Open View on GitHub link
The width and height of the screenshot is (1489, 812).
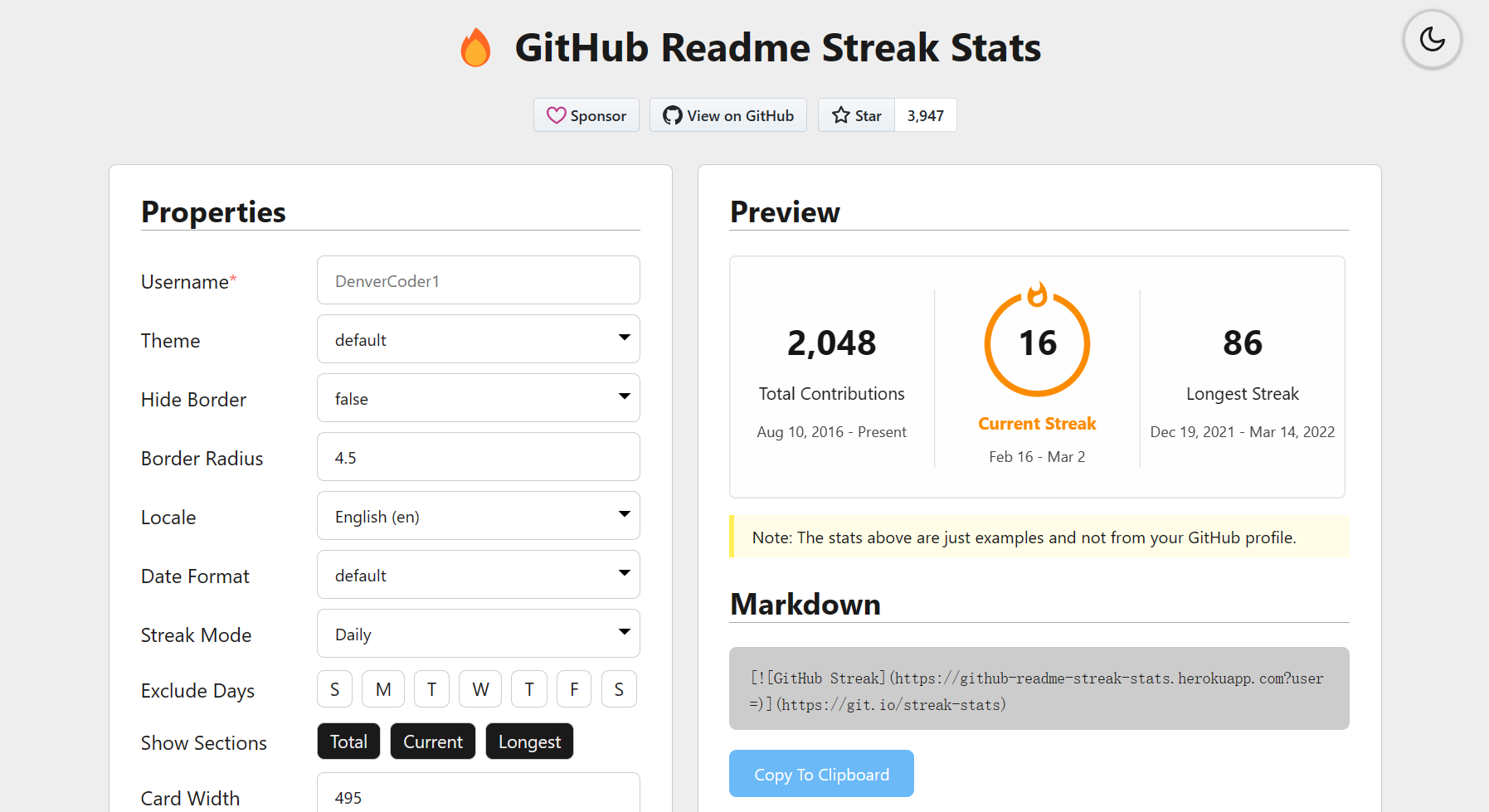pos(728,115)
